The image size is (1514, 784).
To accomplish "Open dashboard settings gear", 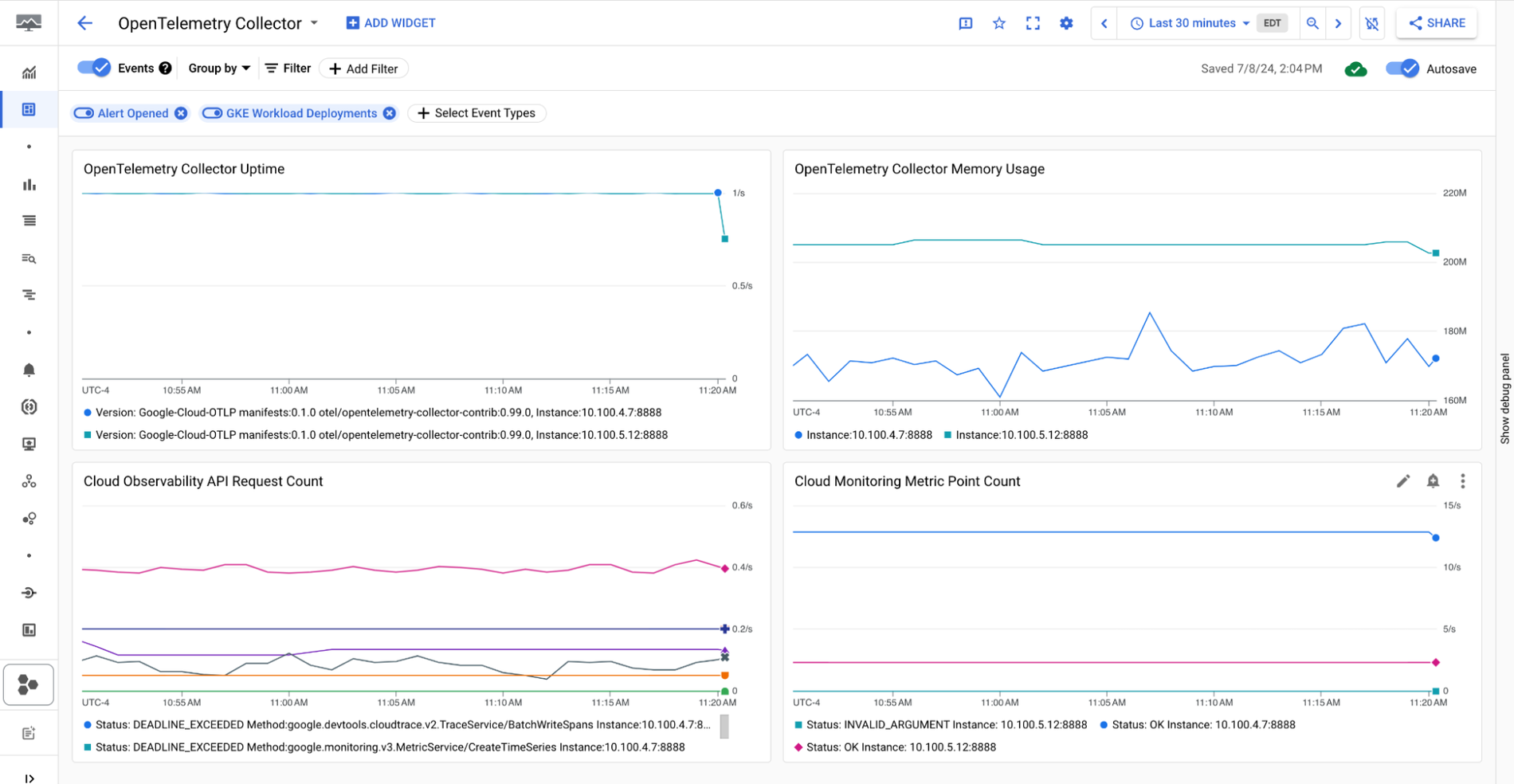I will tap(1066, 23).
